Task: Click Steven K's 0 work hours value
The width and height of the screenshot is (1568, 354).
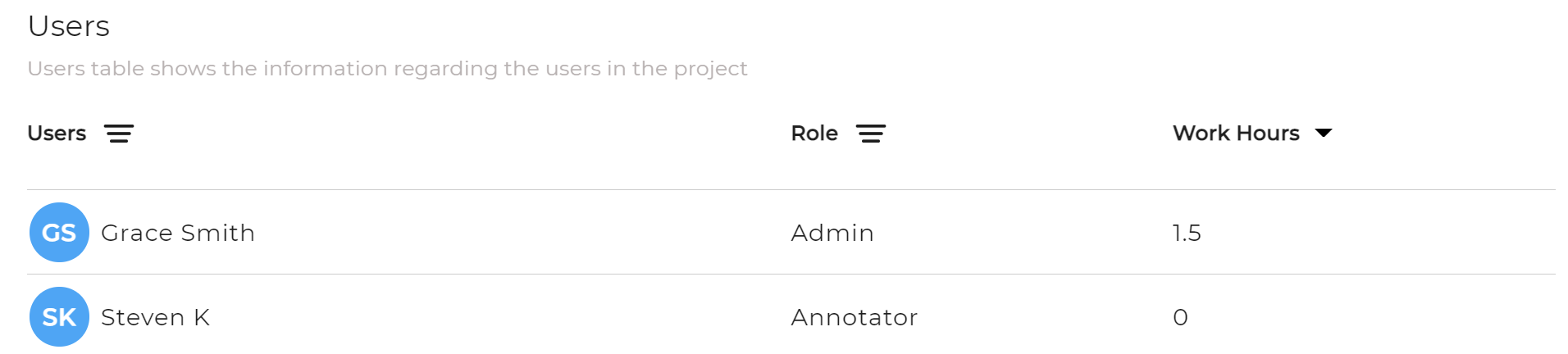Action: click(1180, 317)
